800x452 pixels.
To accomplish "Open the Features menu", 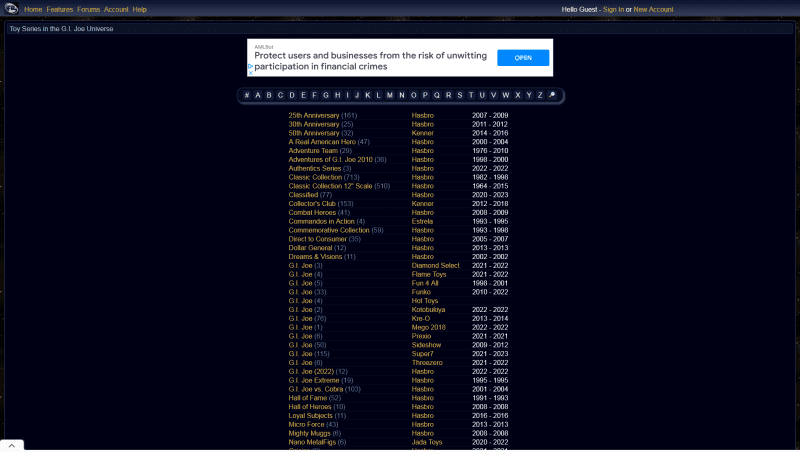I will point(60,9).
